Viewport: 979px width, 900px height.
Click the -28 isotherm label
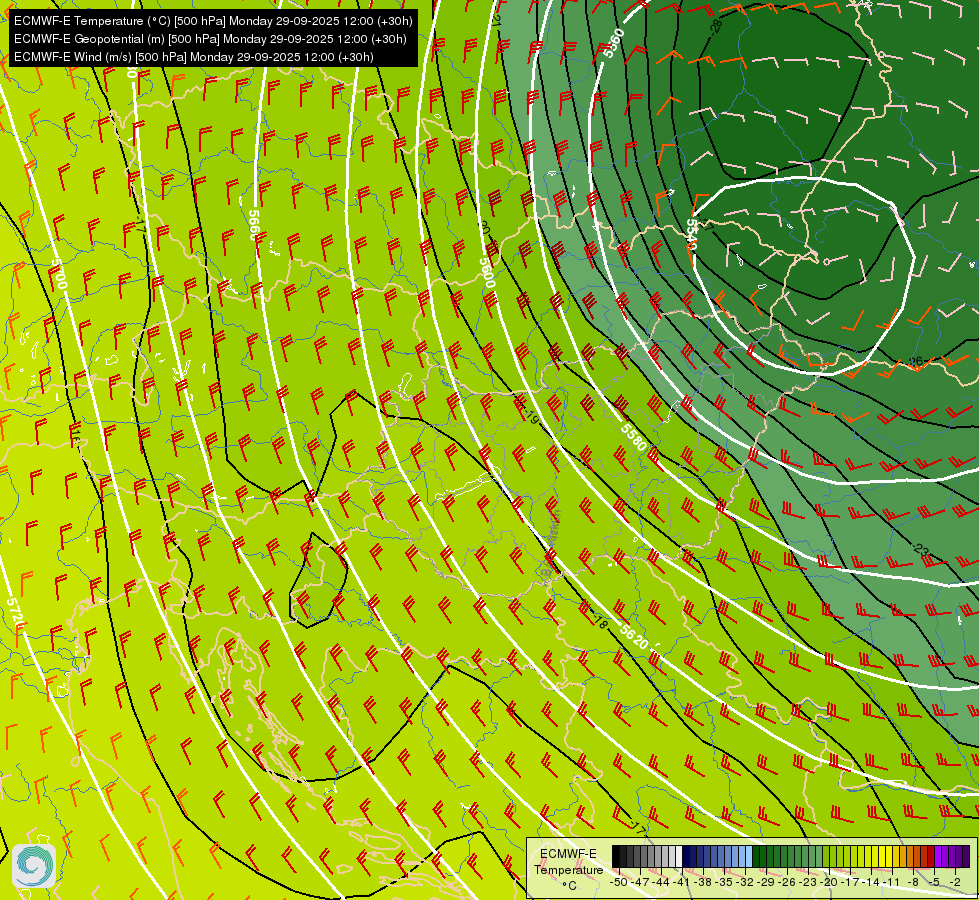click(x=716, y=25)
